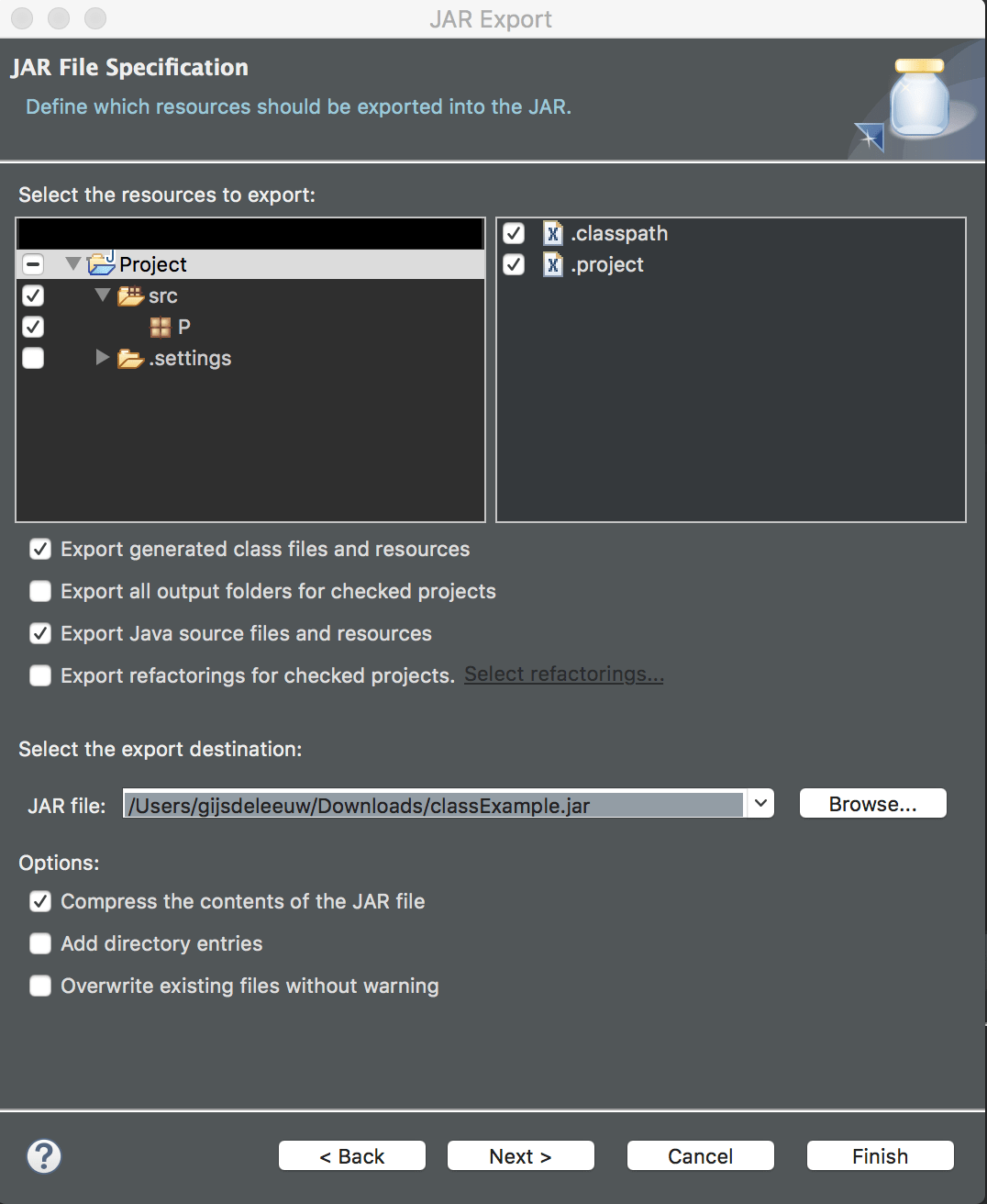Screen dimensions: 987x1204
Task: Enable Export all output folders for checked projects
Action: tap(40, 591)
